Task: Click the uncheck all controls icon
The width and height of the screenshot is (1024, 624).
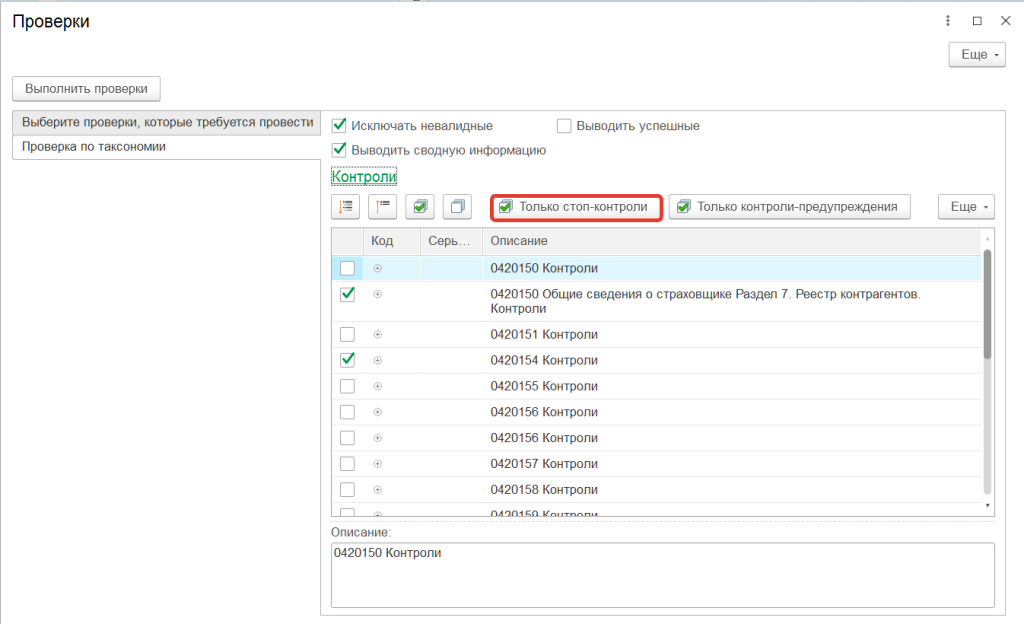Action: click(458, 207)
